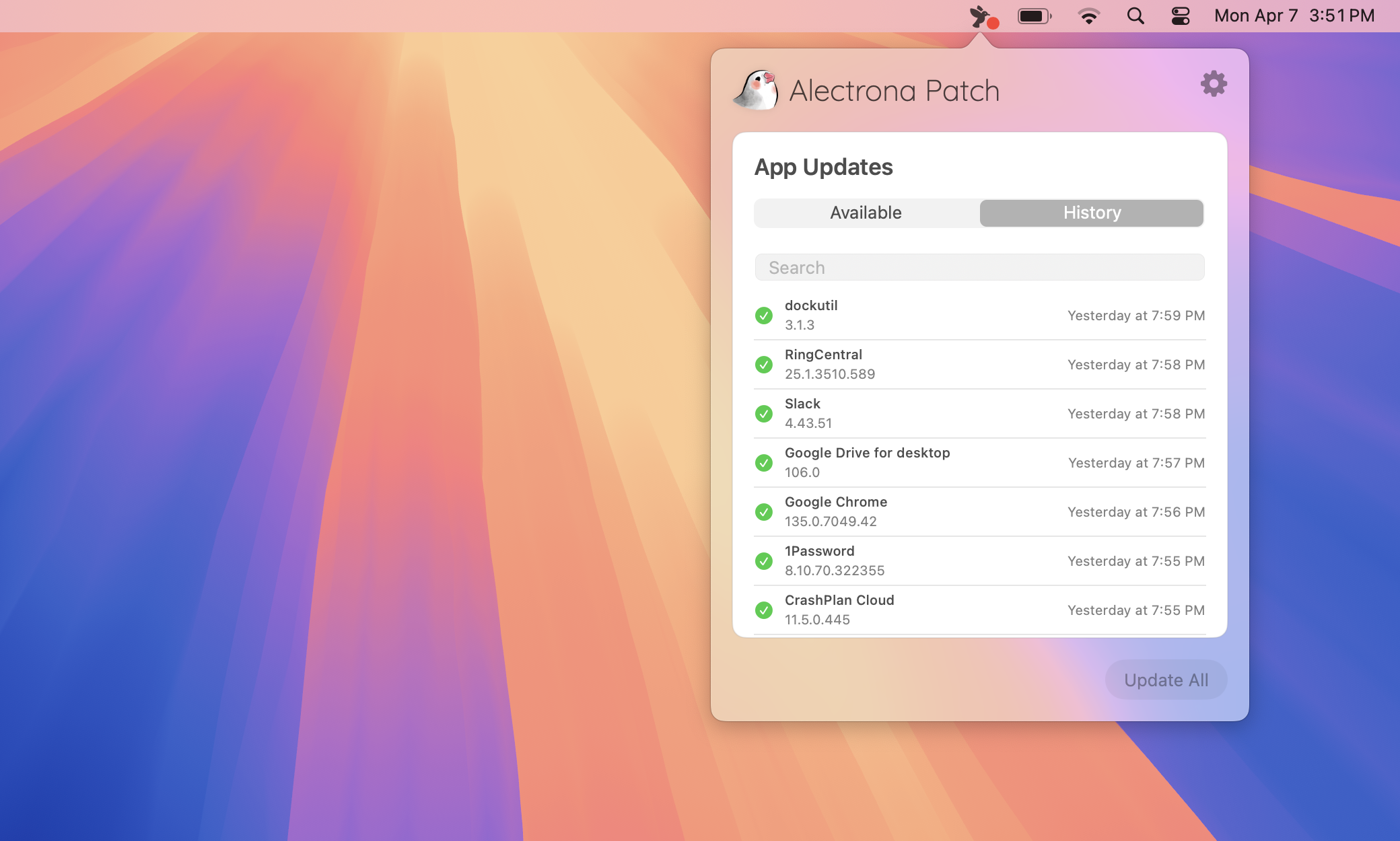Click the battery indicator in the menu bar
This screenshot has height=841, width=1400.
[1035, 15]
